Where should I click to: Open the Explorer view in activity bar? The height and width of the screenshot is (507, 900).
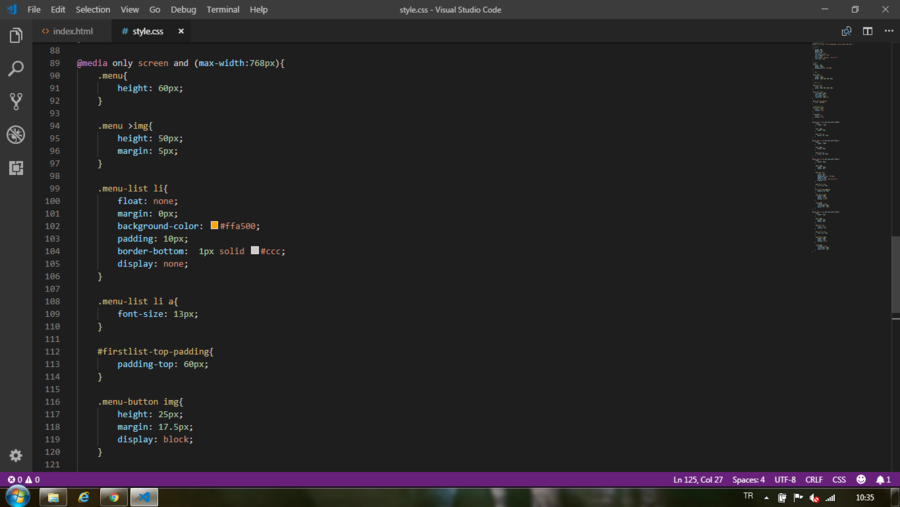pyautogui.click(x=16, y=36)
